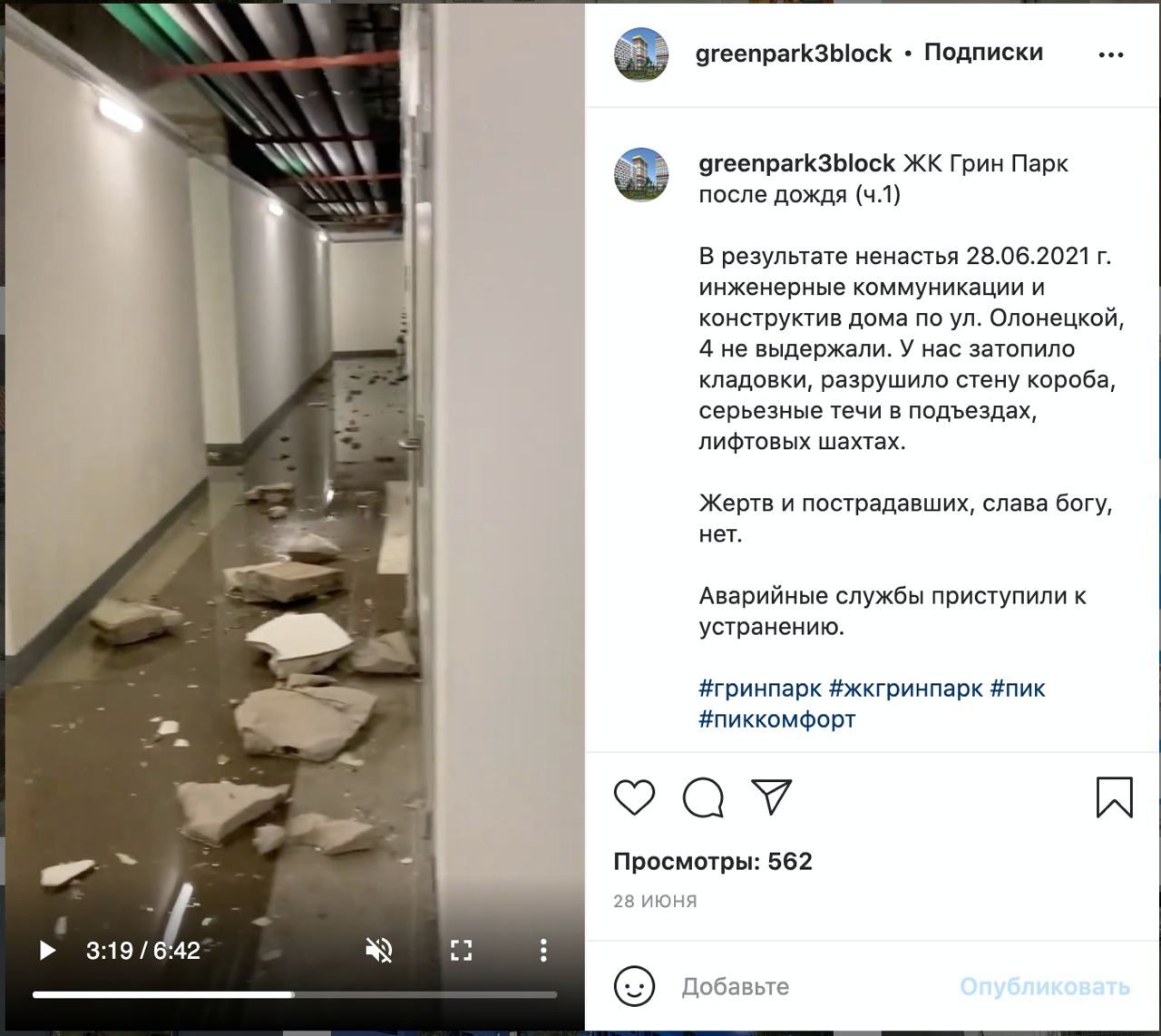Click the caption author avatar

click(641, 174)
